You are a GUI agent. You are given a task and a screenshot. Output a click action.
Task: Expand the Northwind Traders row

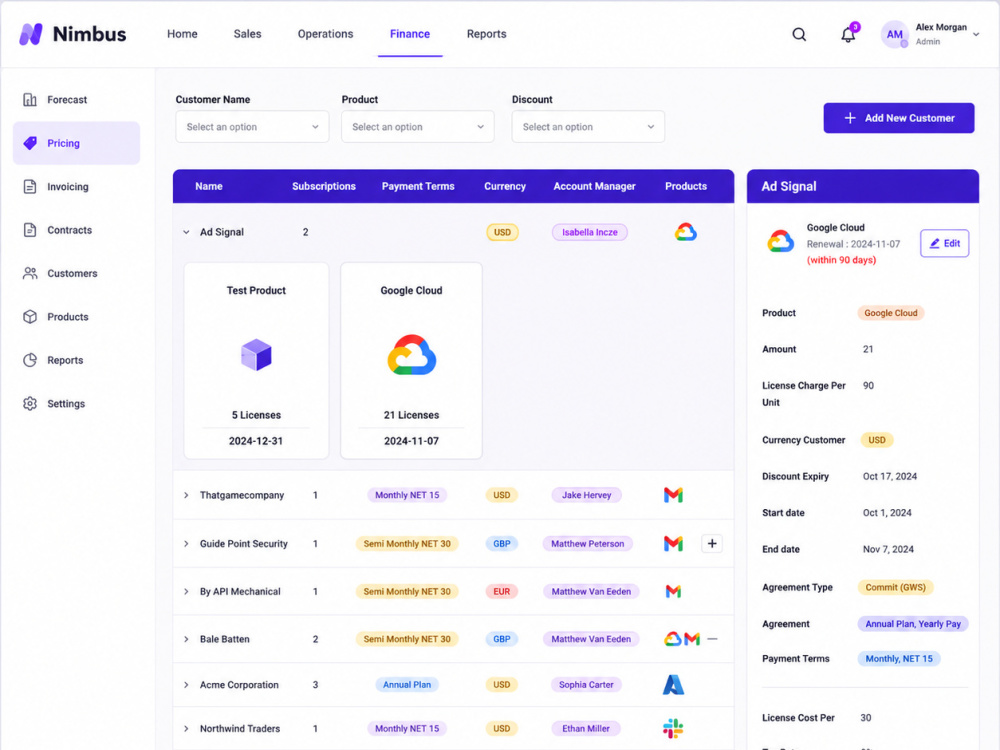(186, 728)
